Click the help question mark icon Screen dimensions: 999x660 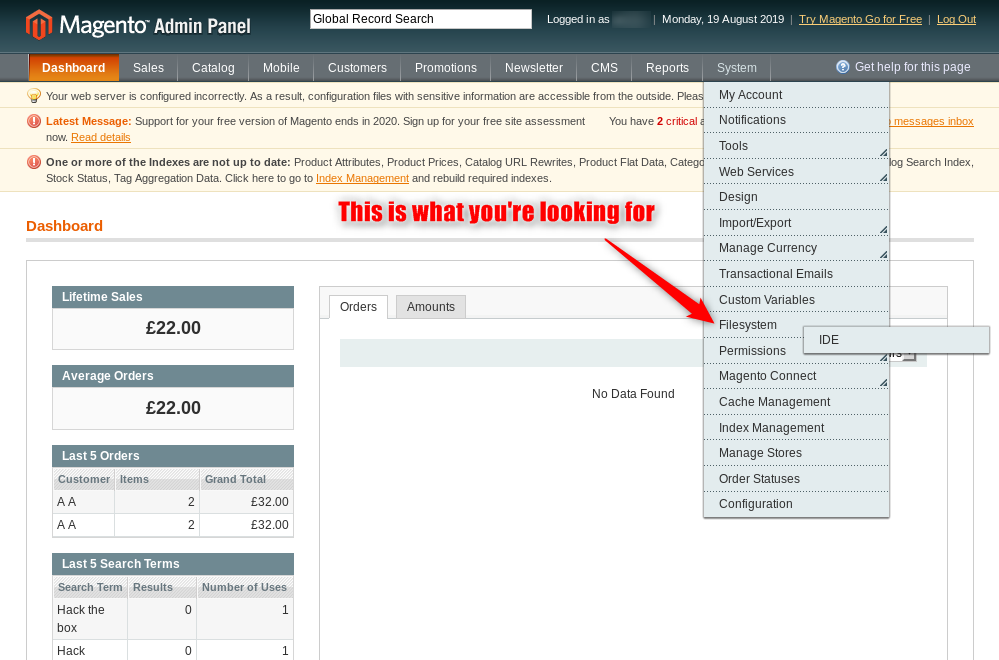pos(842,67)
